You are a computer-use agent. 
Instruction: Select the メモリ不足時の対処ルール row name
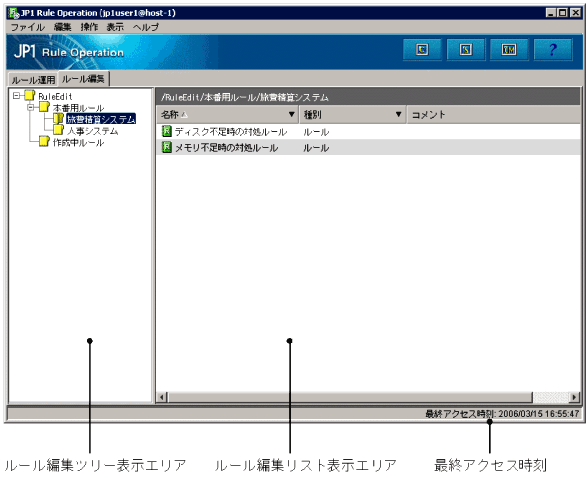[226, 147]
